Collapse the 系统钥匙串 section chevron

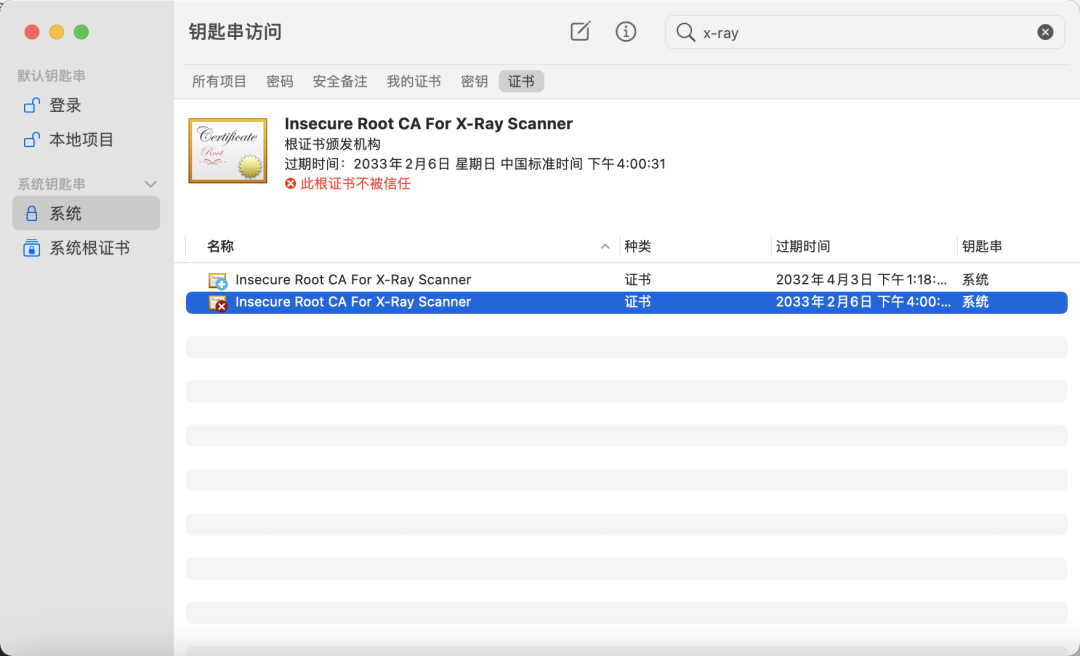click(x=150, y=184)
